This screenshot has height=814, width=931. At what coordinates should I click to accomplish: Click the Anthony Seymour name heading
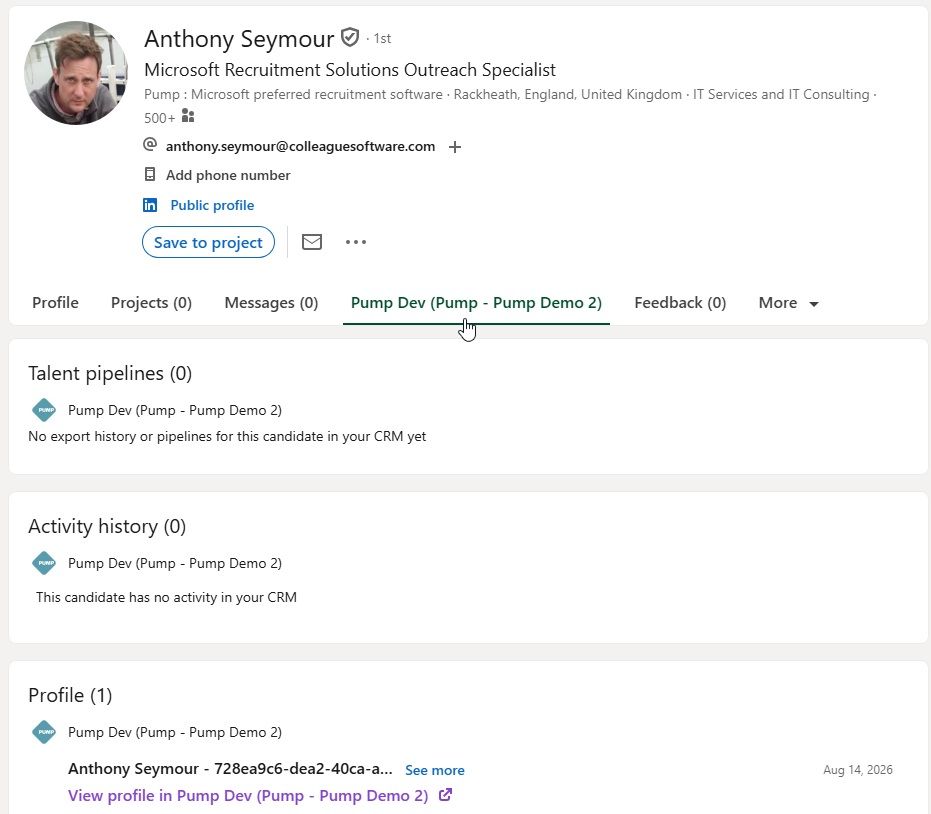(x=239, y=39)
